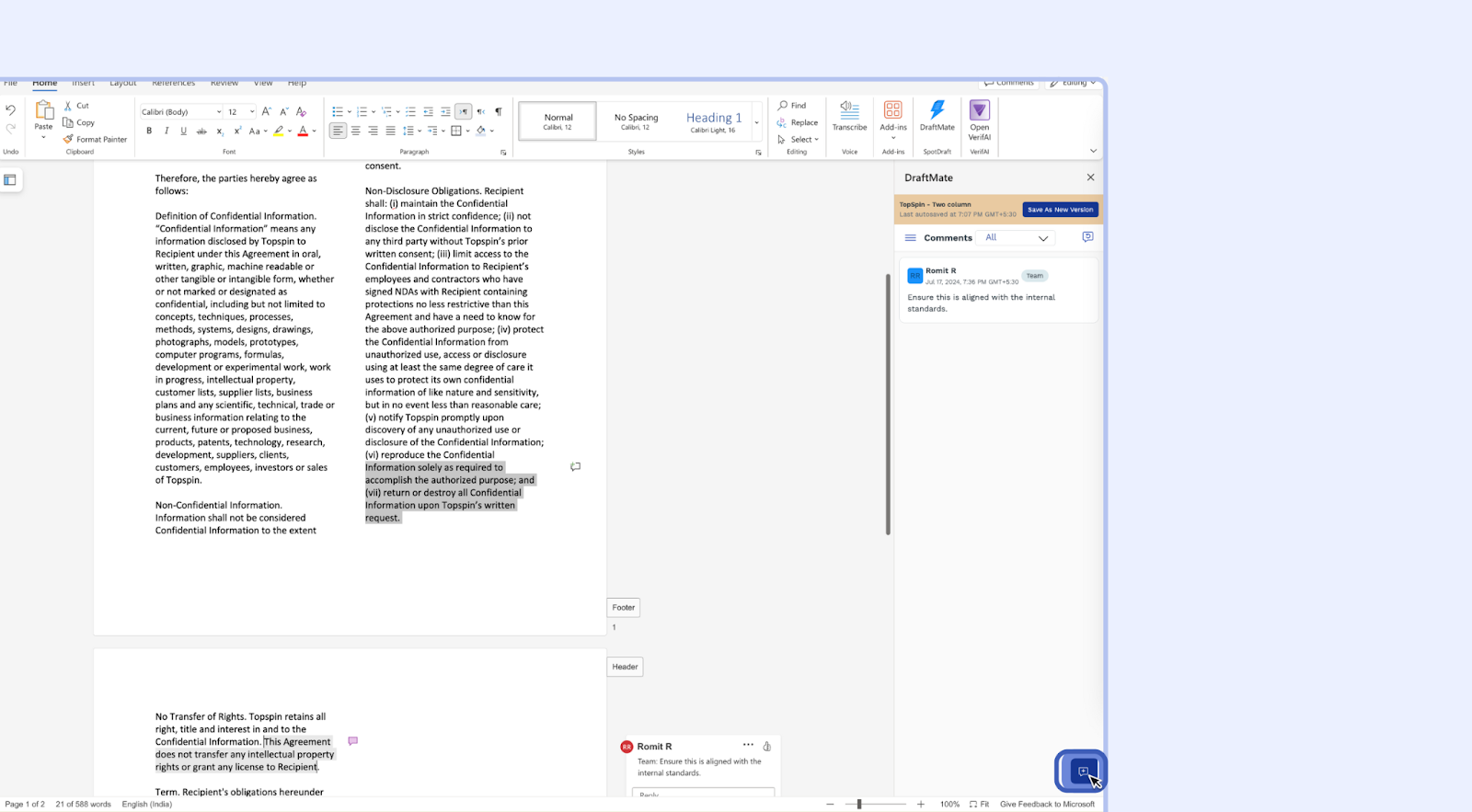
Task: Open VerifAI from the ribbon
Action: (979, 111)
